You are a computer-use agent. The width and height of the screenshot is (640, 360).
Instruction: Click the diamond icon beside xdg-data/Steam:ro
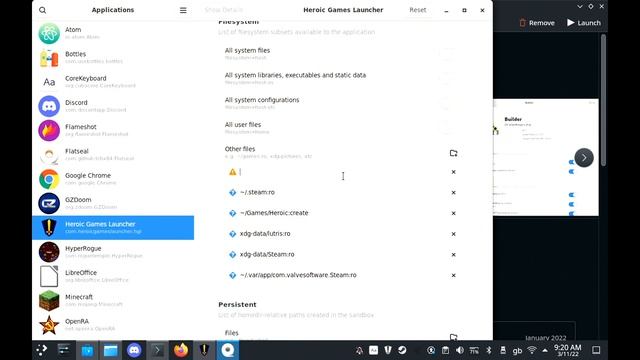tap(233, 255)
